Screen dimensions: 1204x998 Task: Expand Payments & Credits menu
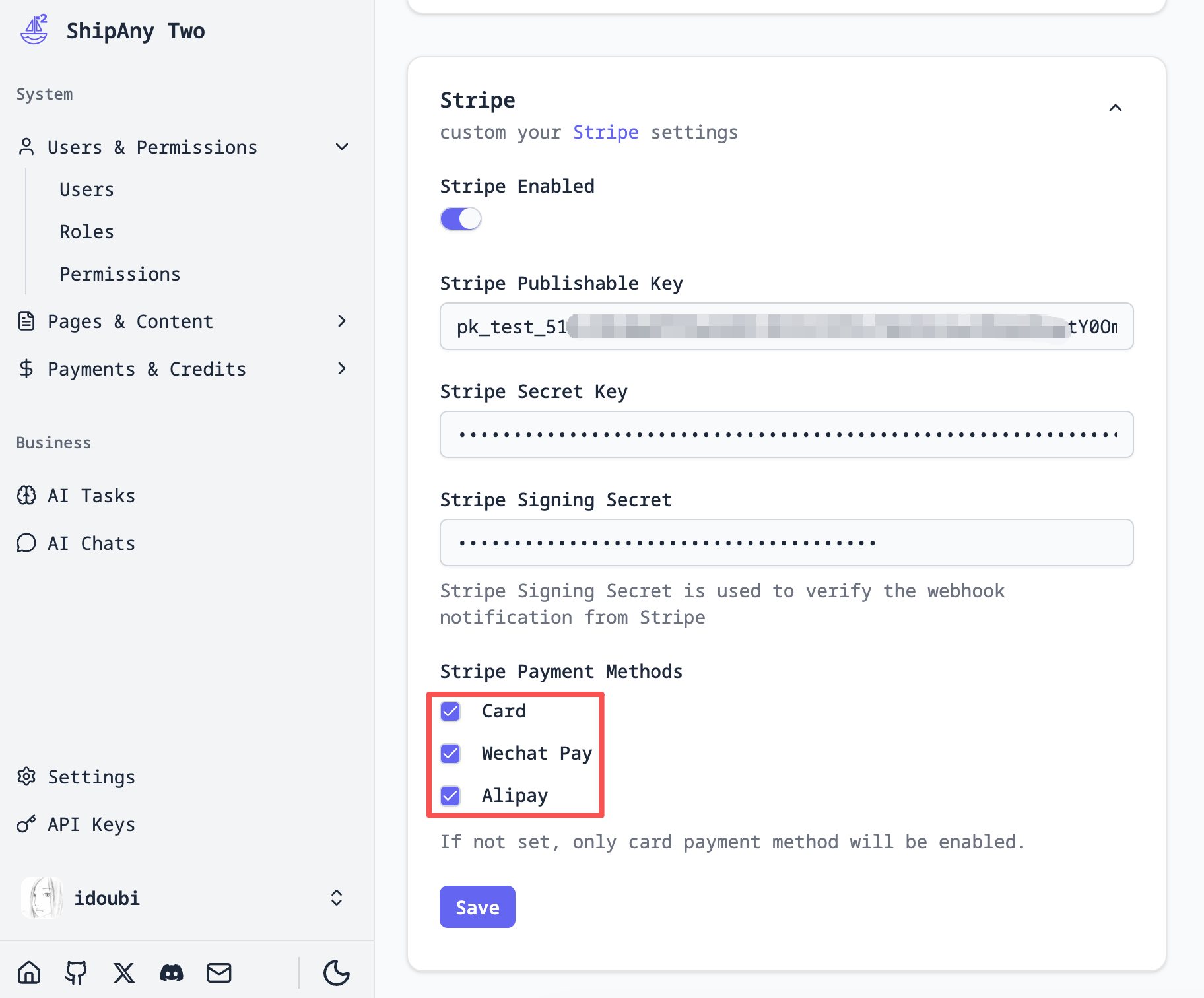341,368
